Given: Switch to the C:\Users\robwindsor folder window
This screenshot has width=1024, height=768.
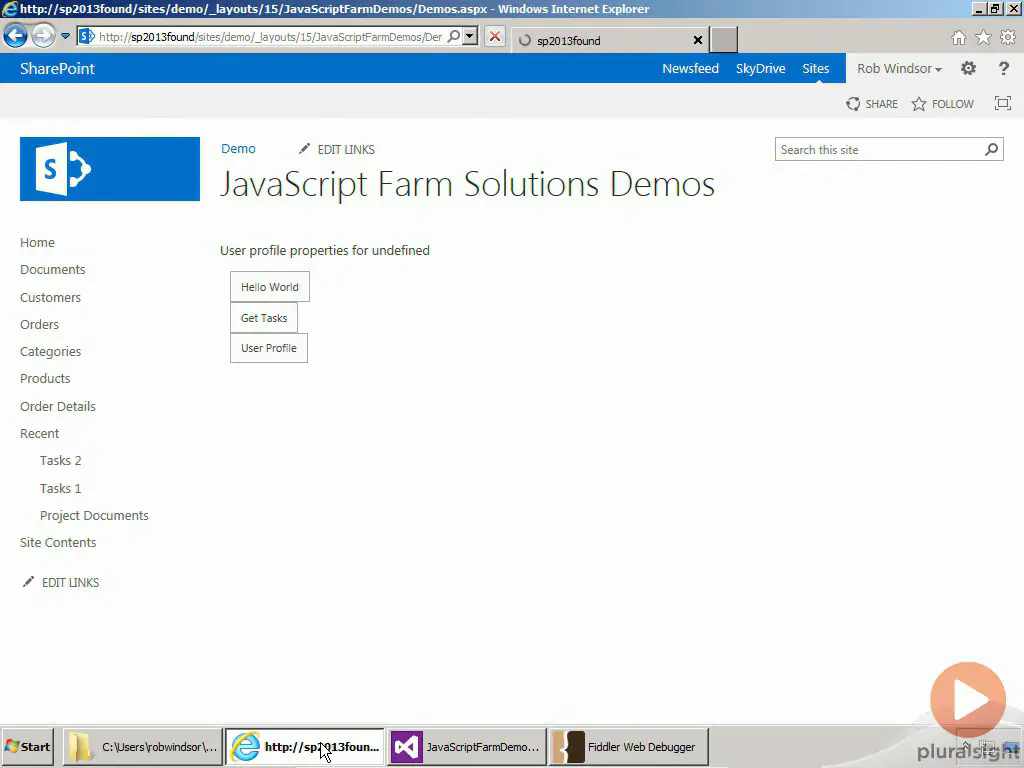Looking at the screenshot, I should 142,746.
